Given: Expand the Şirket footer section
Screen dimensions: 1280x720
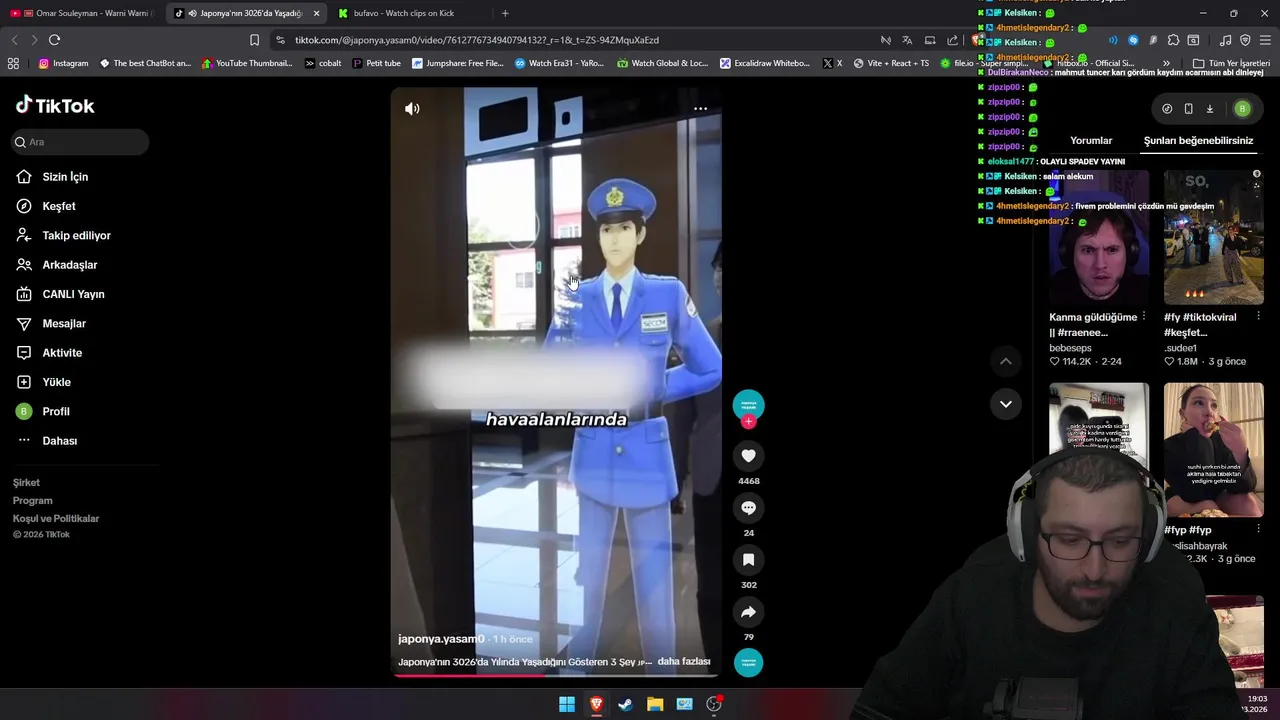Looking at the screenshot, I should [26, 483].
